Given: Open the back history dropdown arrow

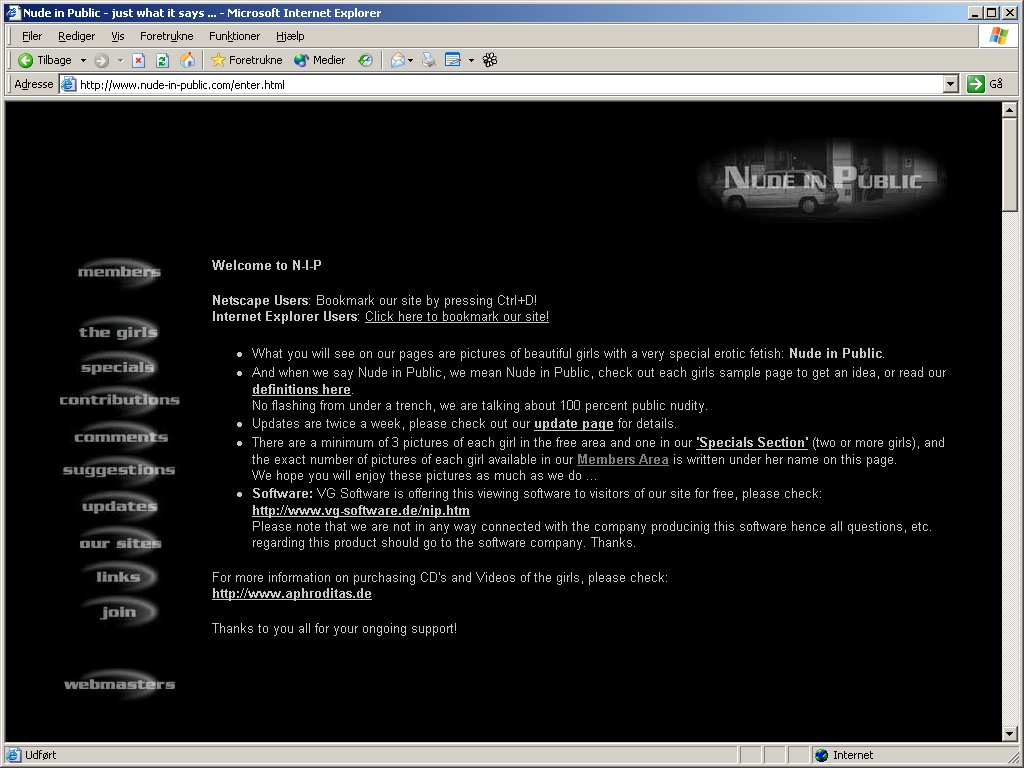Looking at the screenshot, I should [83, 60].
